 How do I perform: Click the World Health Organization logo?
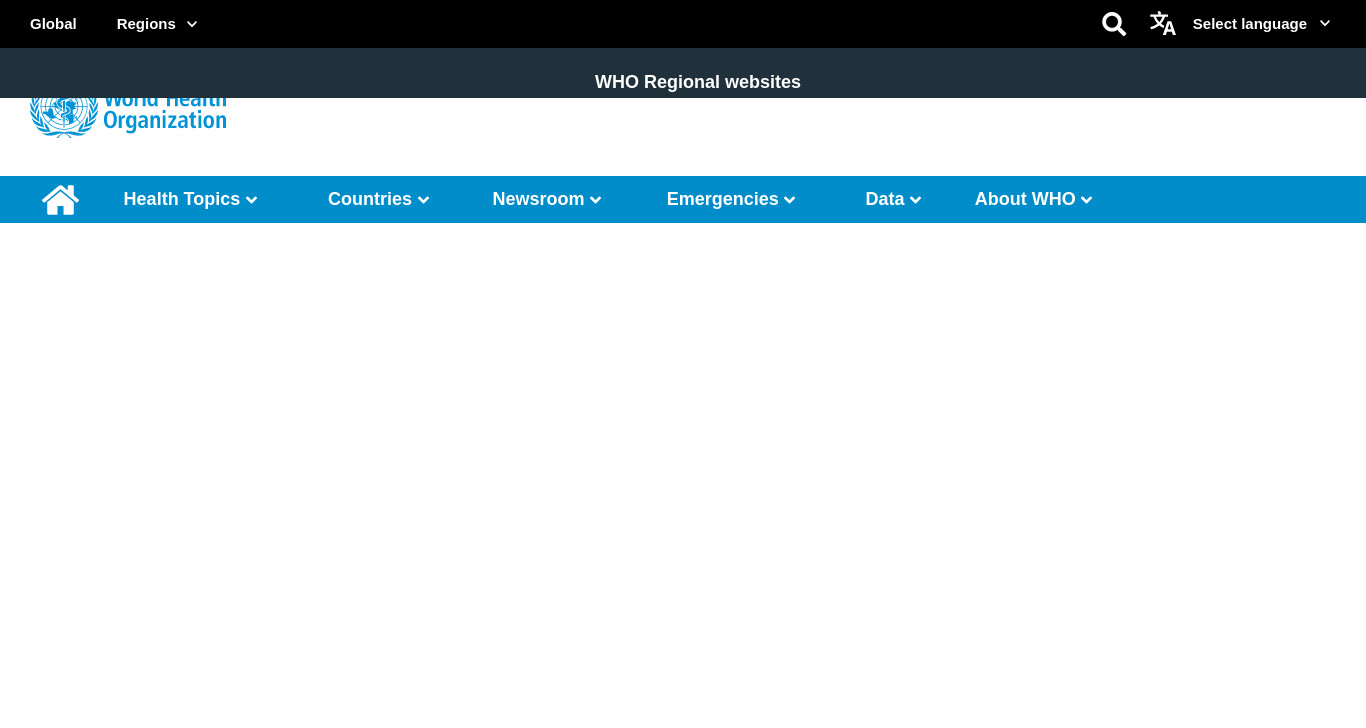pos(128,118)
